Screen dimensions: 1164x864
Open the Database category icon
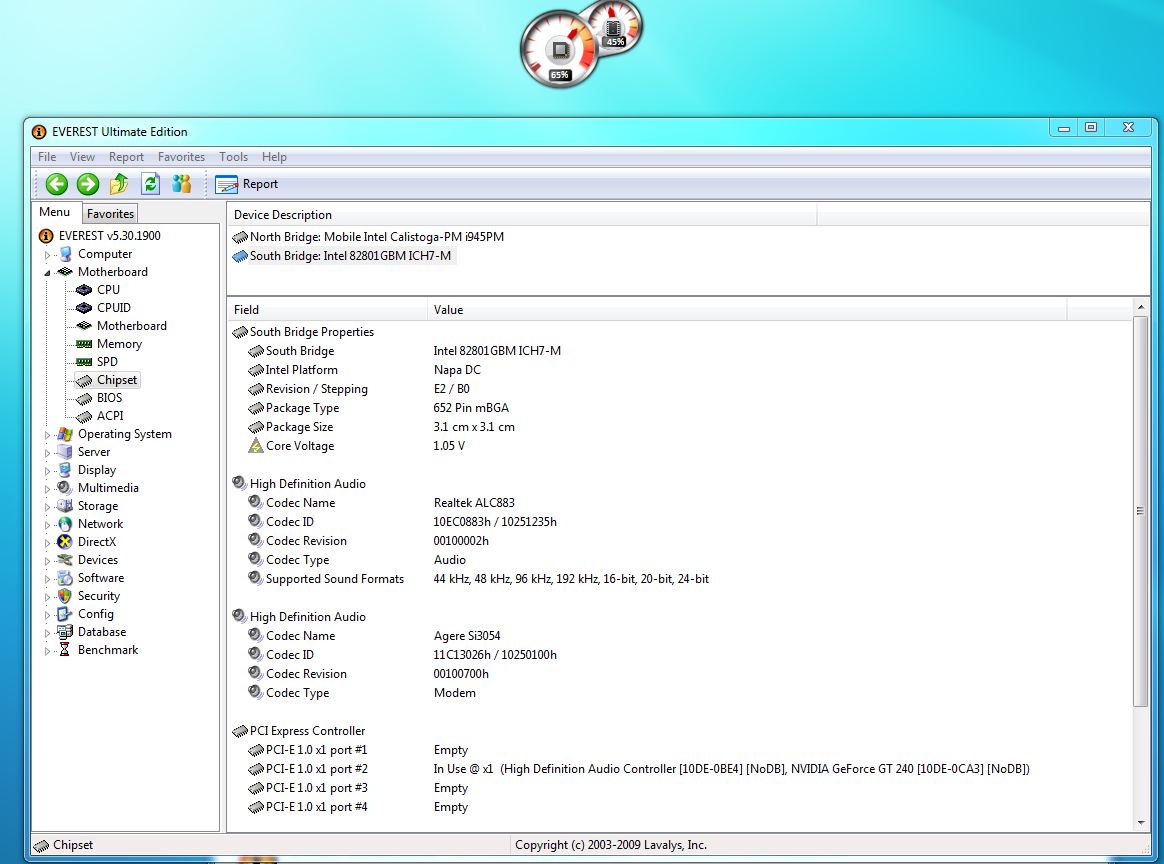click(x=65, y=632)
